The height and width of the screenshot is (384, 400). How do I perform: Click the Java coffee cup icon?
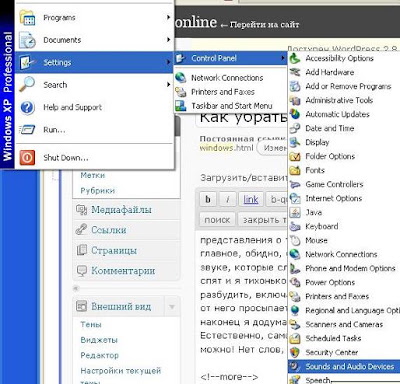295,212
